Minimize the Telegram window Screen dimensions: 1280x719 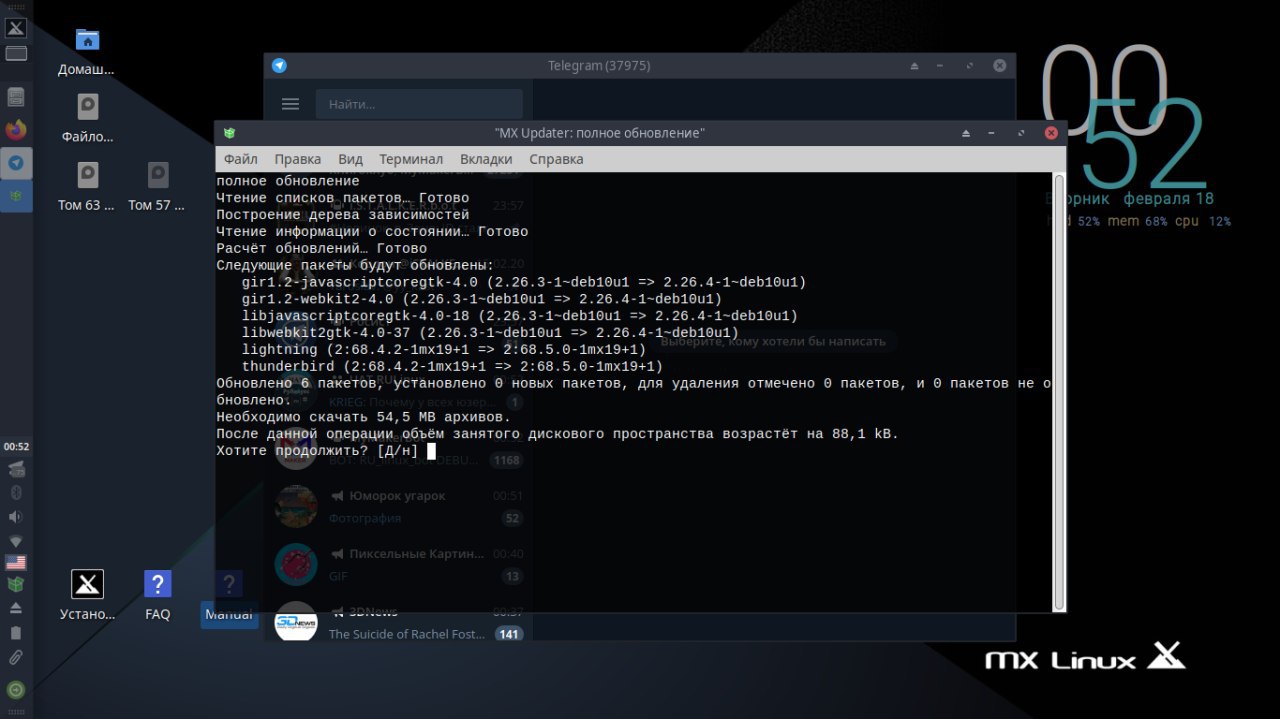(x=942, y=66)
